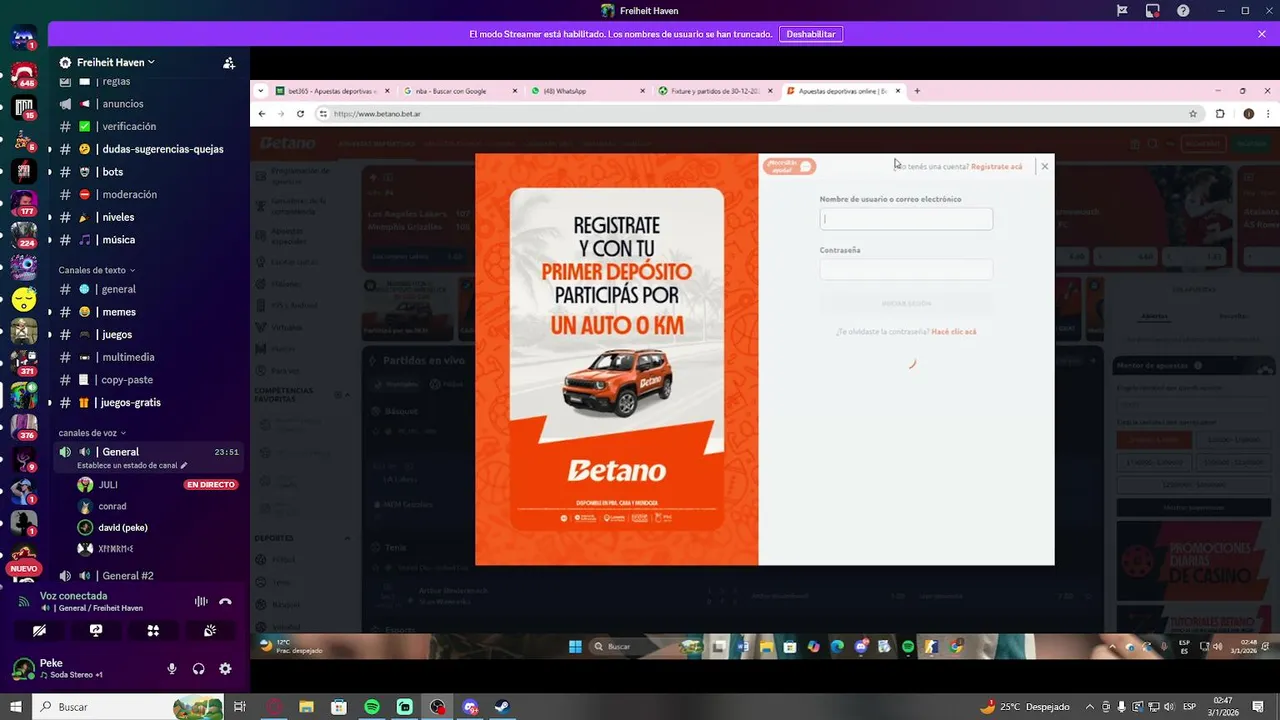Open Discord inbox icon in title bar
Viewport: 1280px width, 720px height.
coord(1153,11)
